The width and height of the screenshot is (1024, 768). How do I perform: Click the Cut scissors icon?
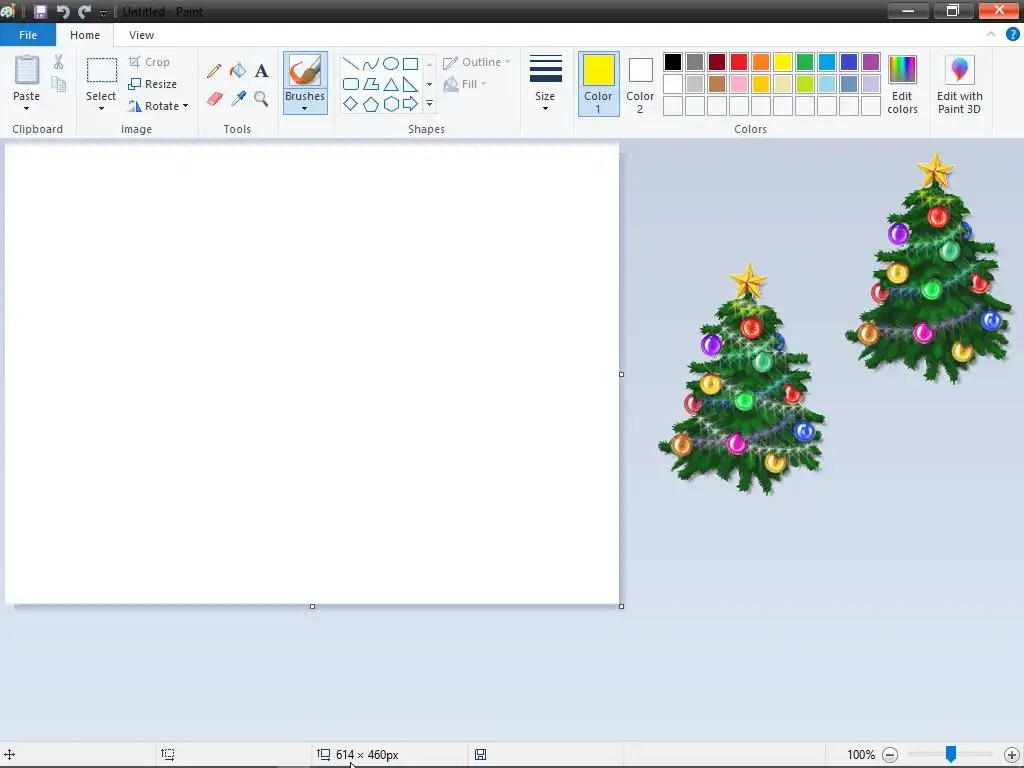click(x=59, y=62)
